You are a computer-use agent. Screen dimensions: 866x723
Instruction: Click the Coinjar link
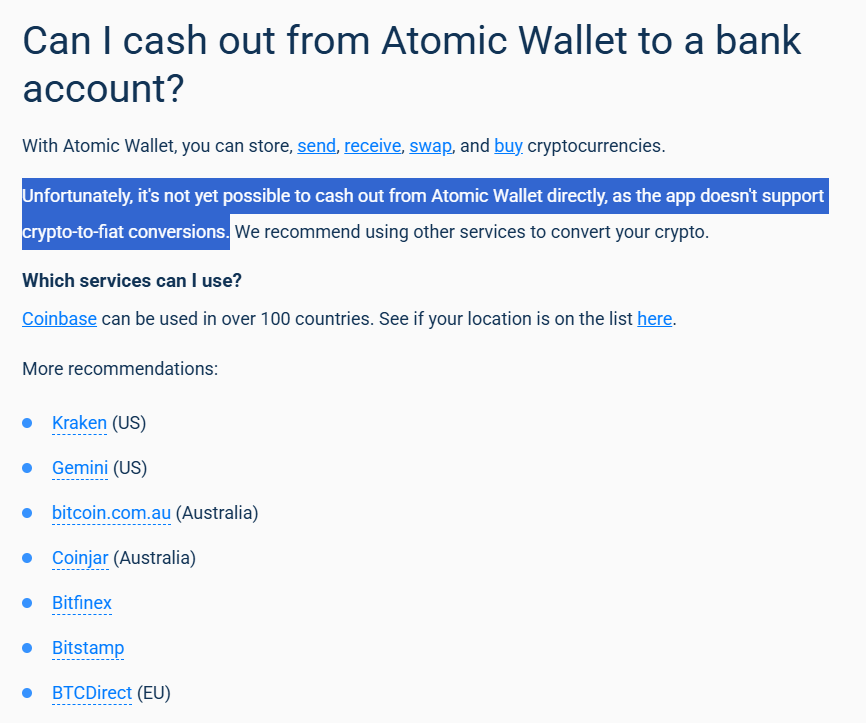[x=80, y=558]
